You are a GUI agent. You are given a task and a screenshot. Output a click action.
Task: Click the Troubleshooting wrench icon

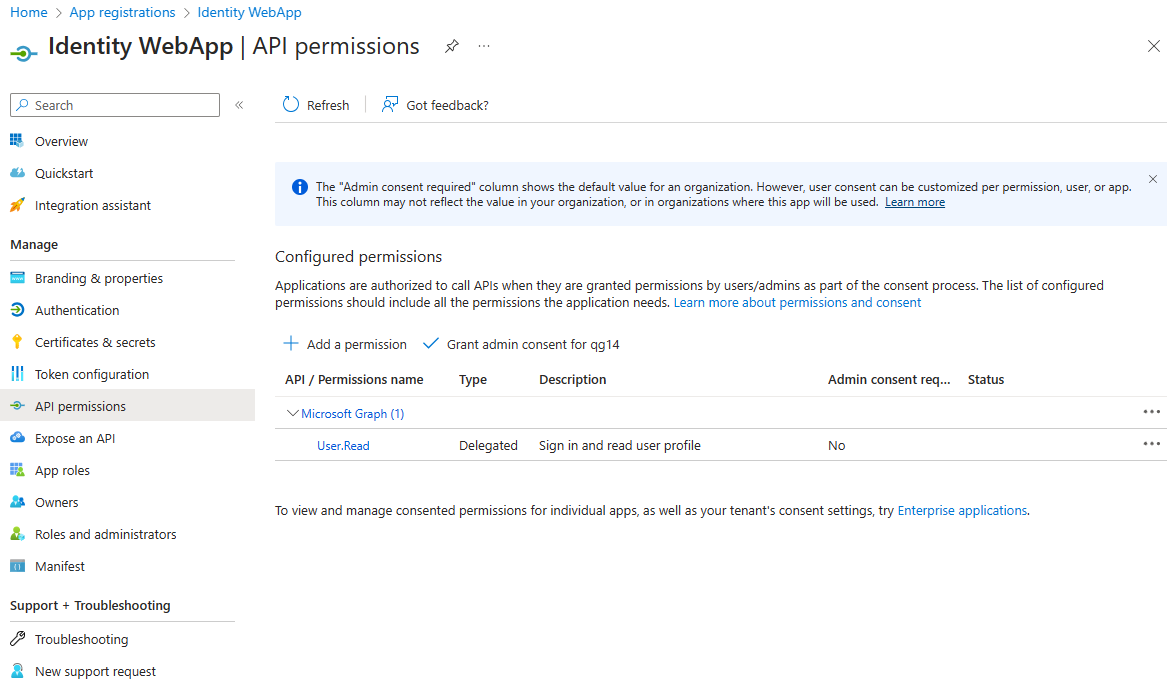click(x=17, y=638)
